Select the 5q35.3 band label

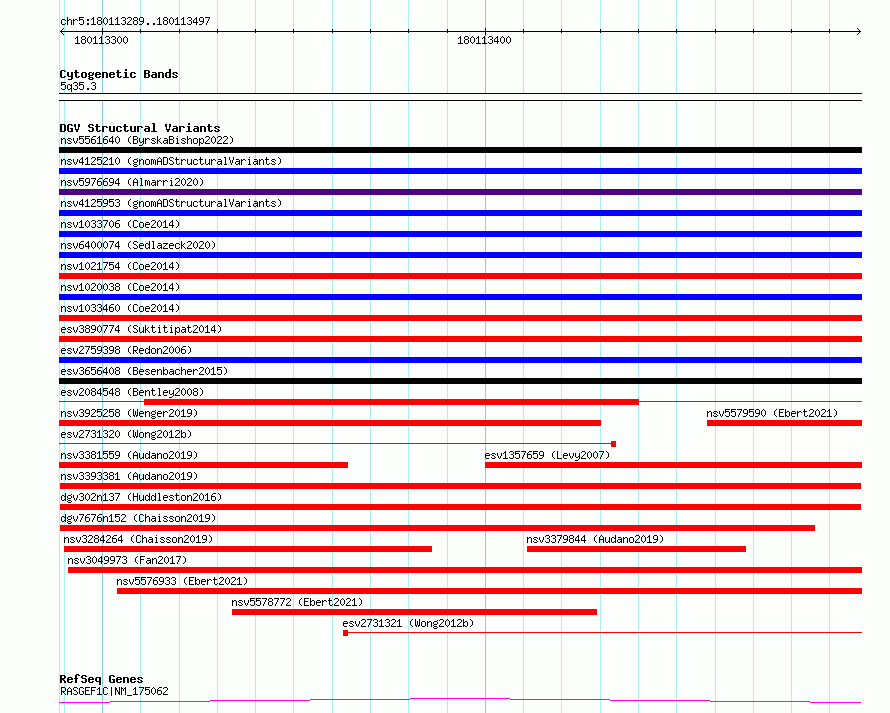pyautogui.click(x=78, y=86)
